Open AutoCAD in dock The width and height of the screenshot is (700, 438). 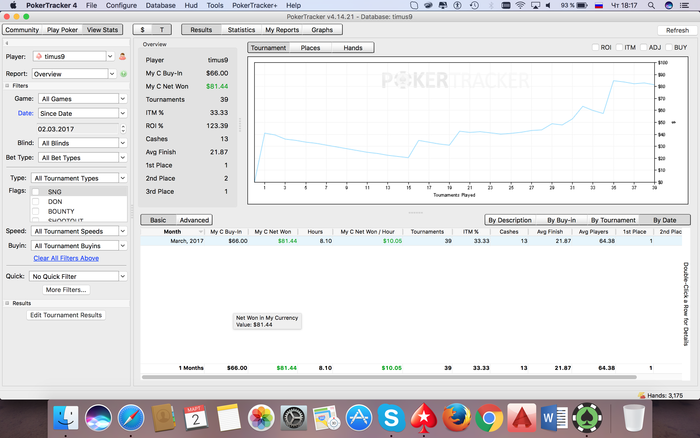(521, 418)
